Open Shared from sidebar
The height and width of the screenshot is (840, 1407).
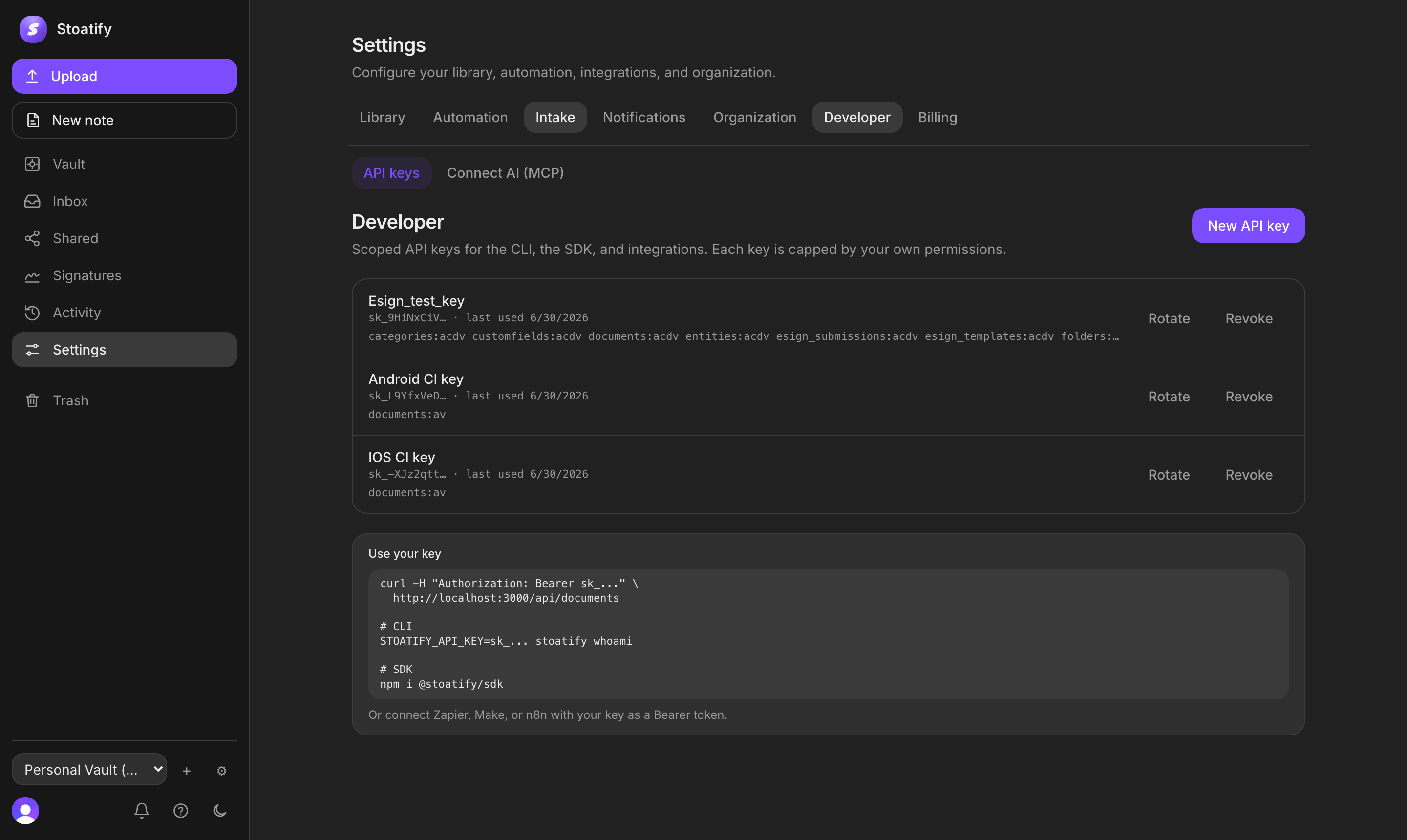coord(125,238)
